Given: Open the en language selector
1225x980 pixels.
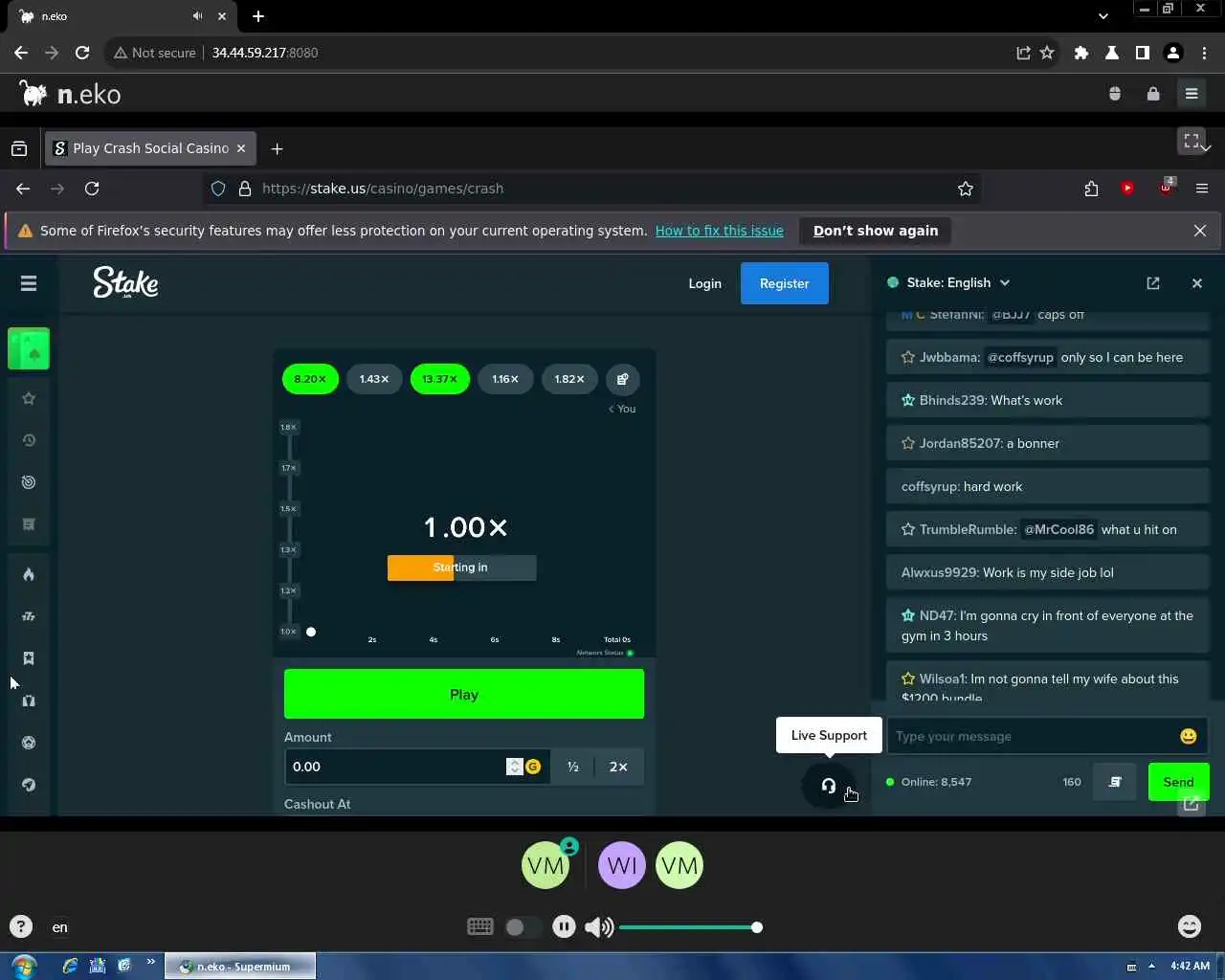Looking at the screenshot, I should (x=60, y=927).
